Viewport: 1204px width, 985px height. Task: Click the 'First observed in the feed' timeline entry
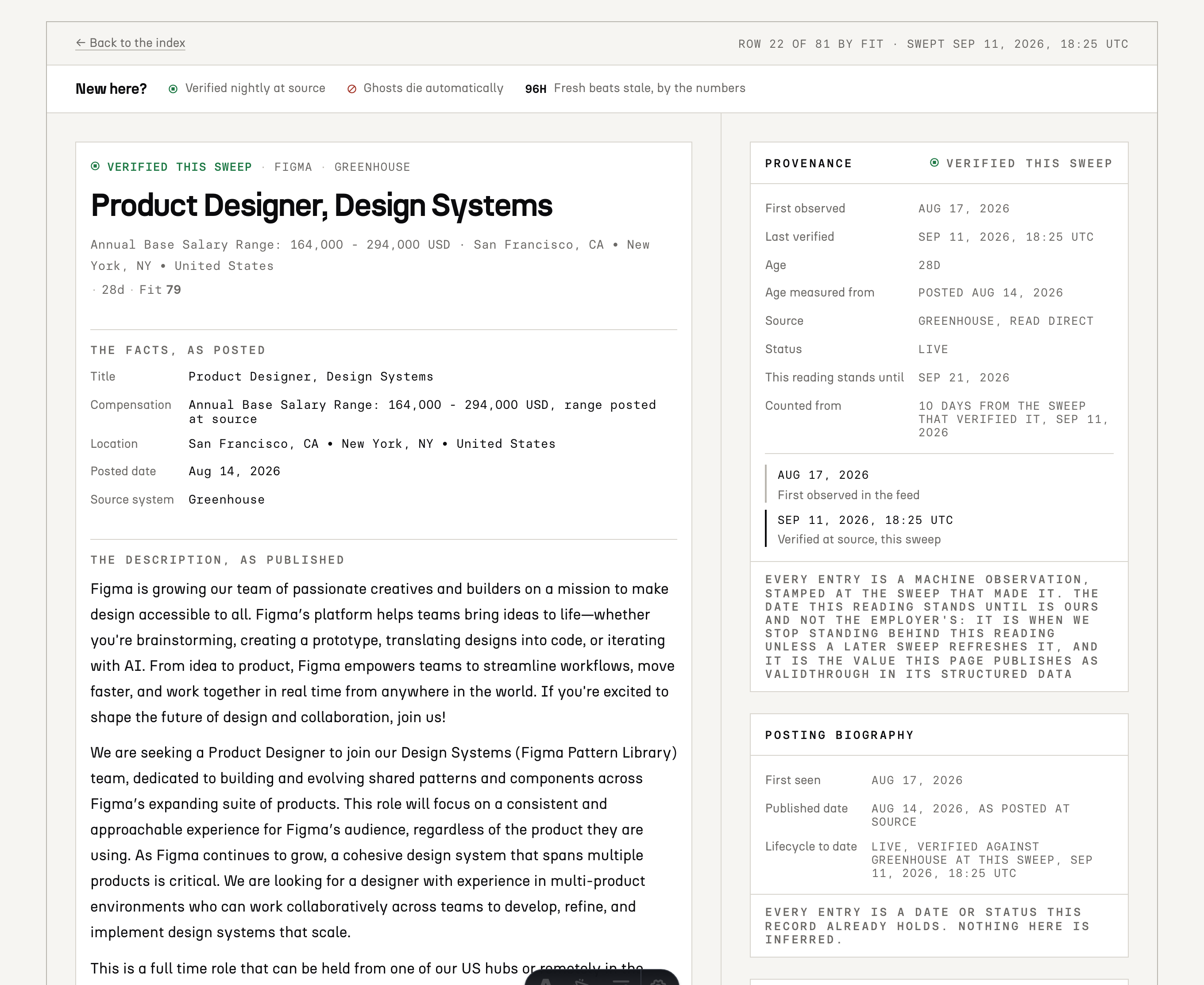848,495
